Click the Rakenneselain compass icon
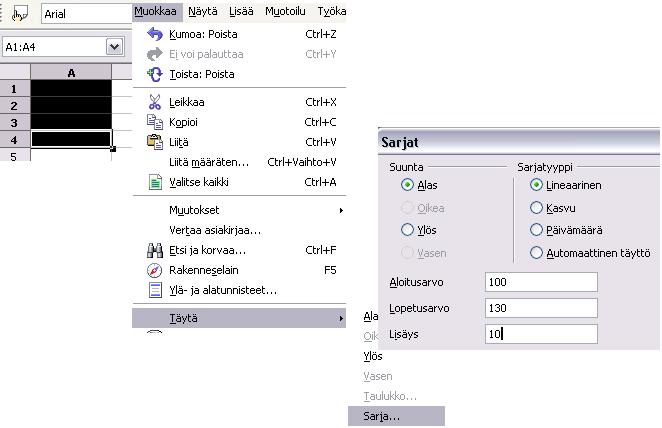The image size is (662, 428). (155, 270)
